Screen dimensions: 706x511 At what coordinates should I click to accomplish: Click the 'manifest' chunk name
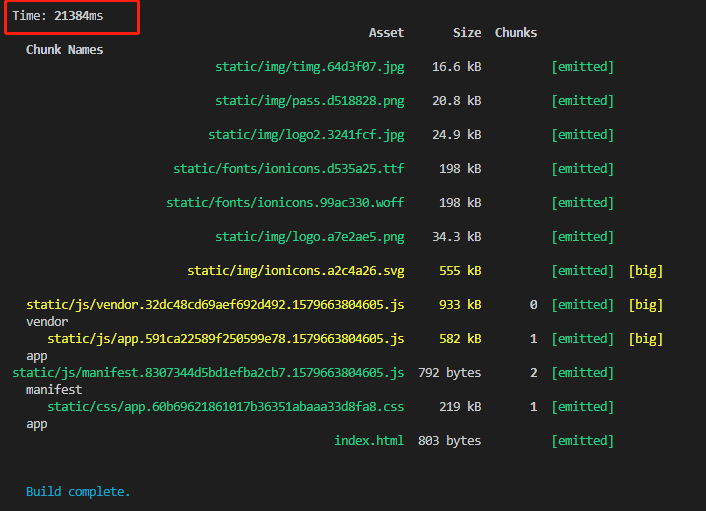point(54,390)
